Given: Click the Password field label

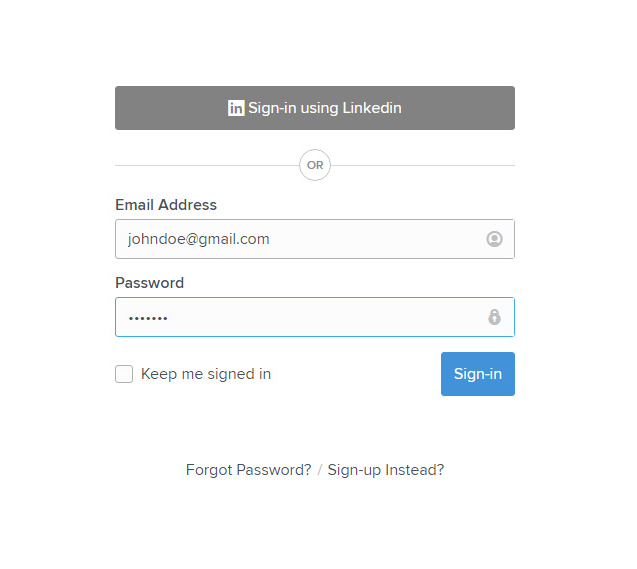Looking at the screenshot, I should [x=150, y=283].
